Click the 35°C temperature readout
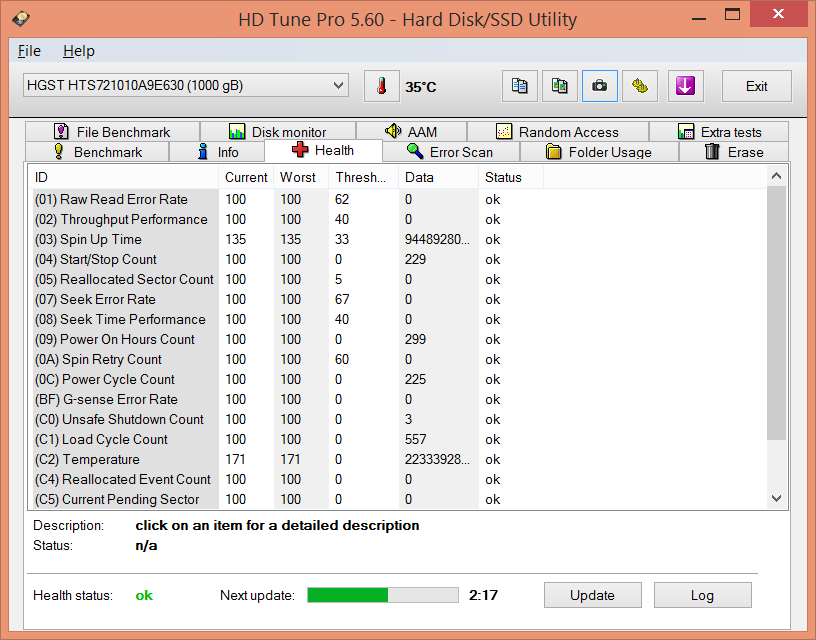This screenshot has height=640, width=816. click(420, 87)
